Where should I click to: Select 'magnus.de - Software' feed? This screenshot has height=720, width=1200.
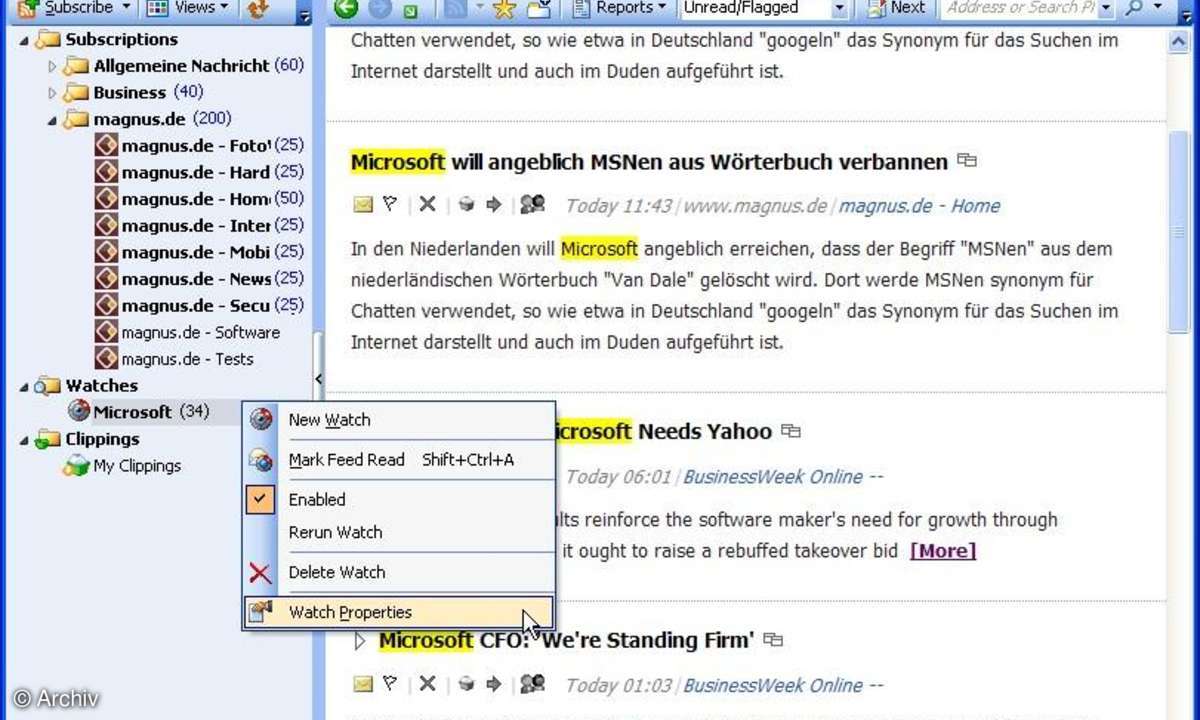[201, 332]
